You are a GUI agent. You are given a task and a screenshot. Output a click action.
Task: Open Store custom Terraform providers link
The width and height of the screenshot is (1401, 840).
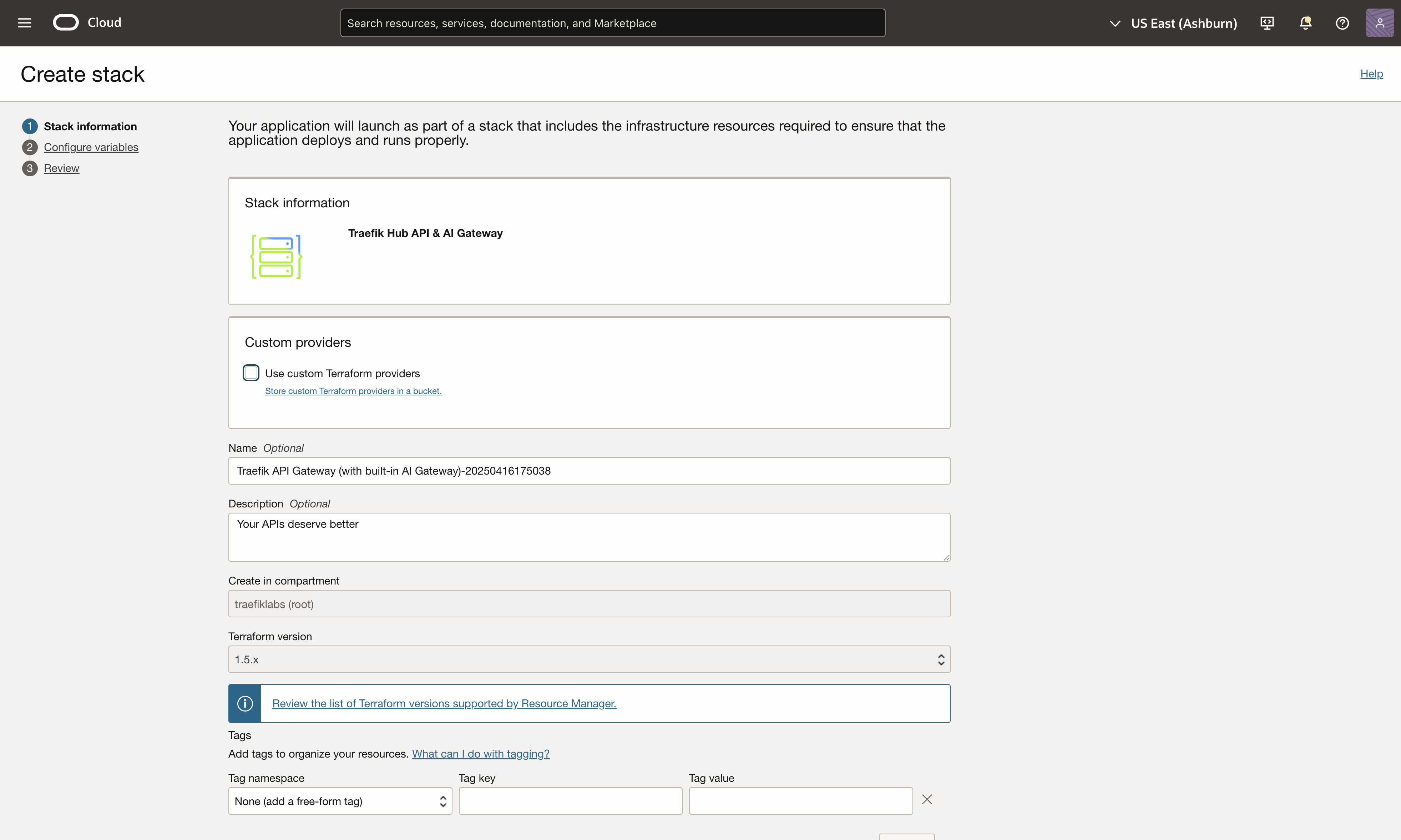tap(353, 391)
